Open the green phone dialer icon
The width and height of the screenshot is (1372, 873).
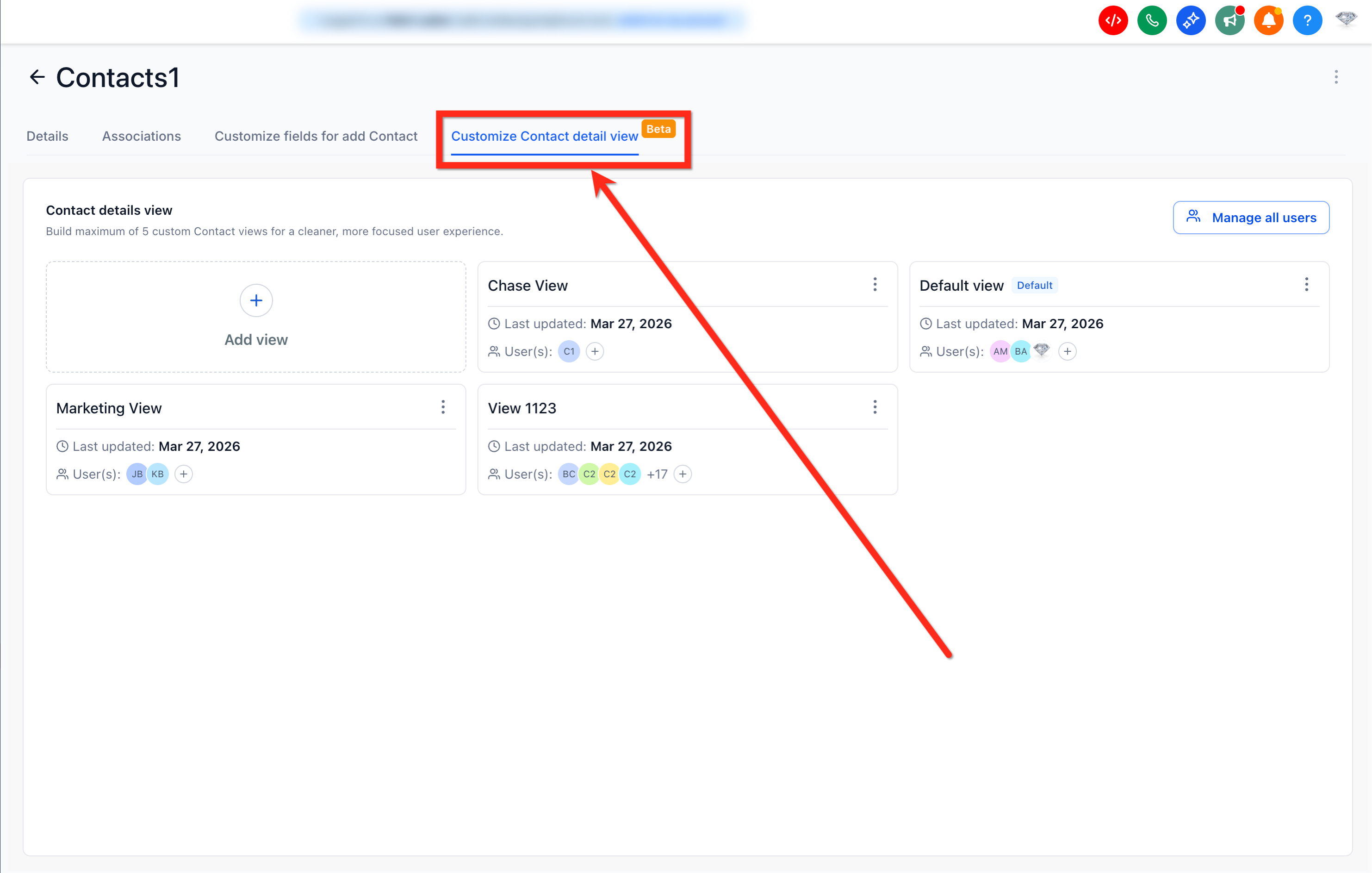(1151, 21)
